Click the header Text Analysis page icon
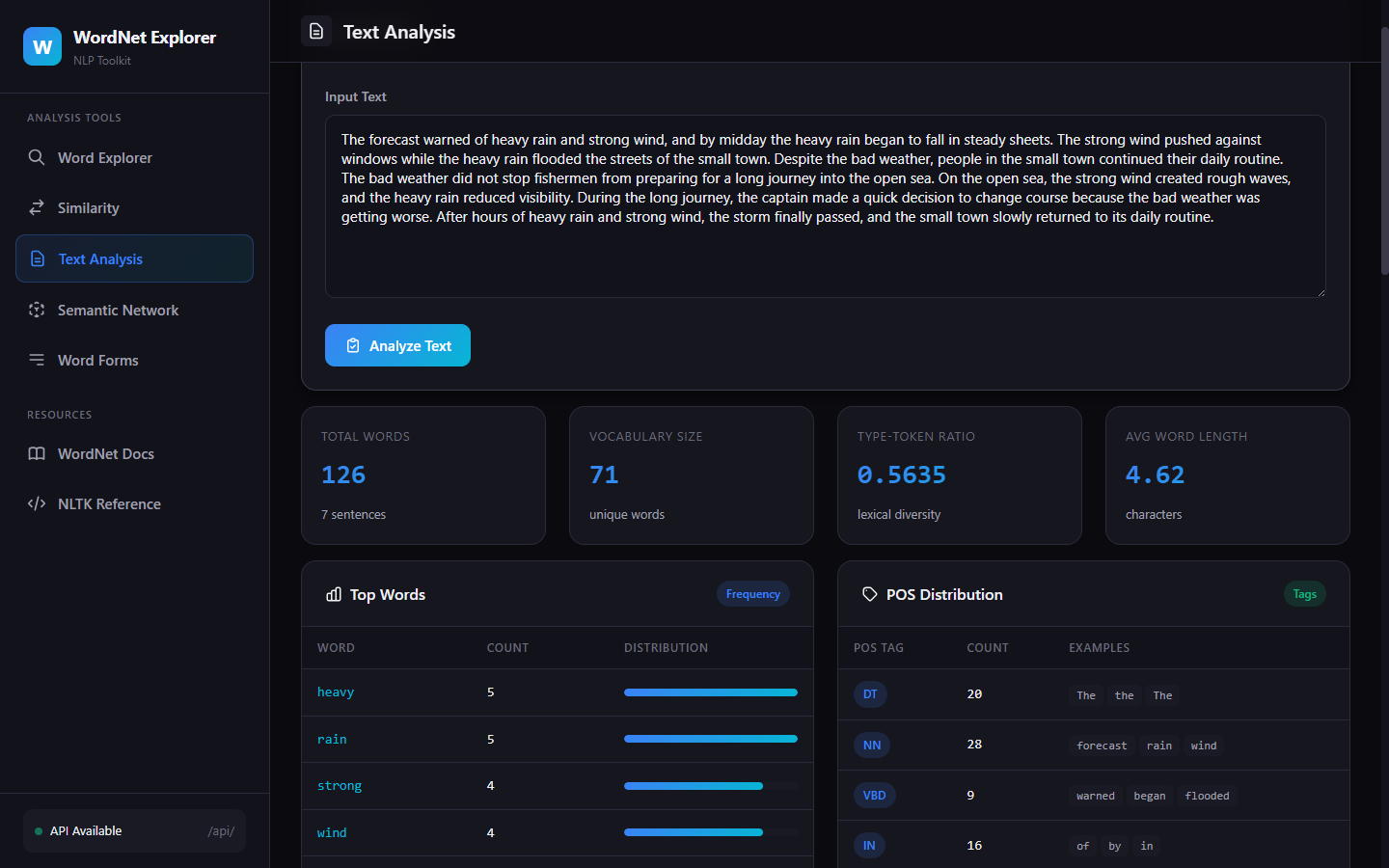1389x868 pixels. pyautogui.click(x=316, y=32)
